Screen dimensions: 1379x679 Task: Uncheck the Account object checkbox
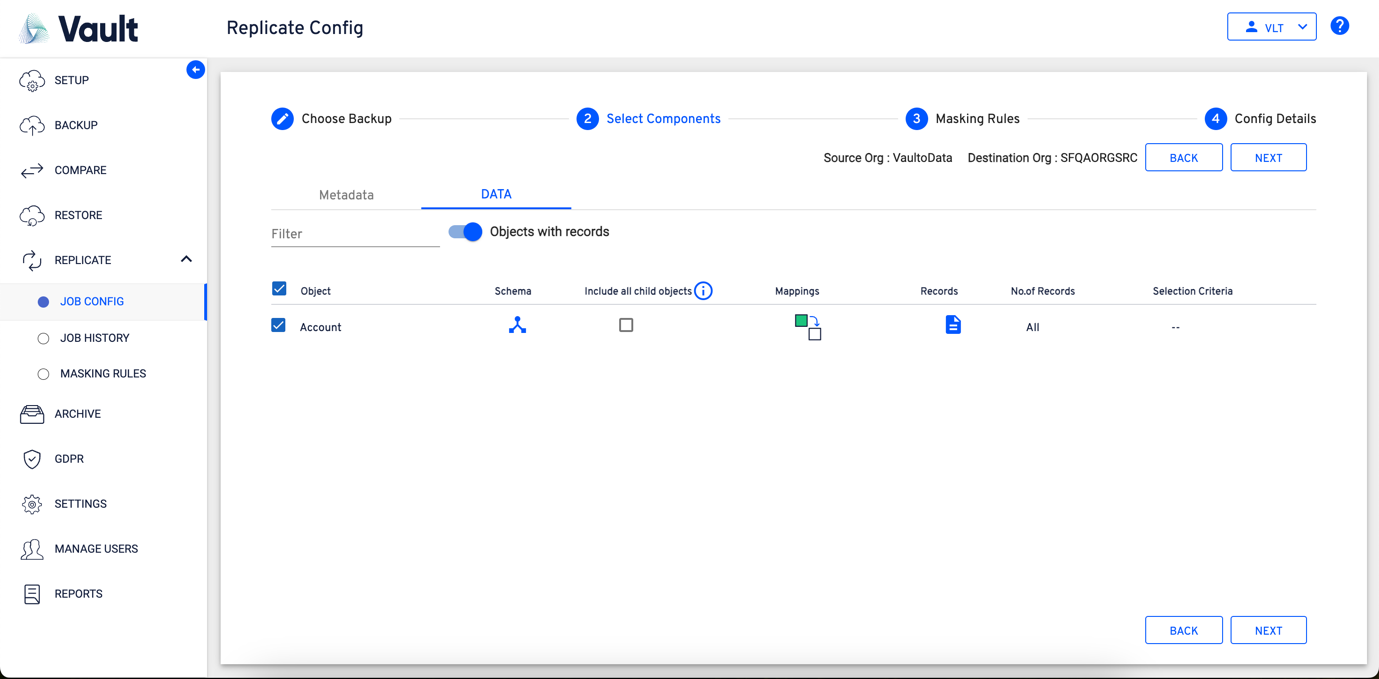point(279,326)
